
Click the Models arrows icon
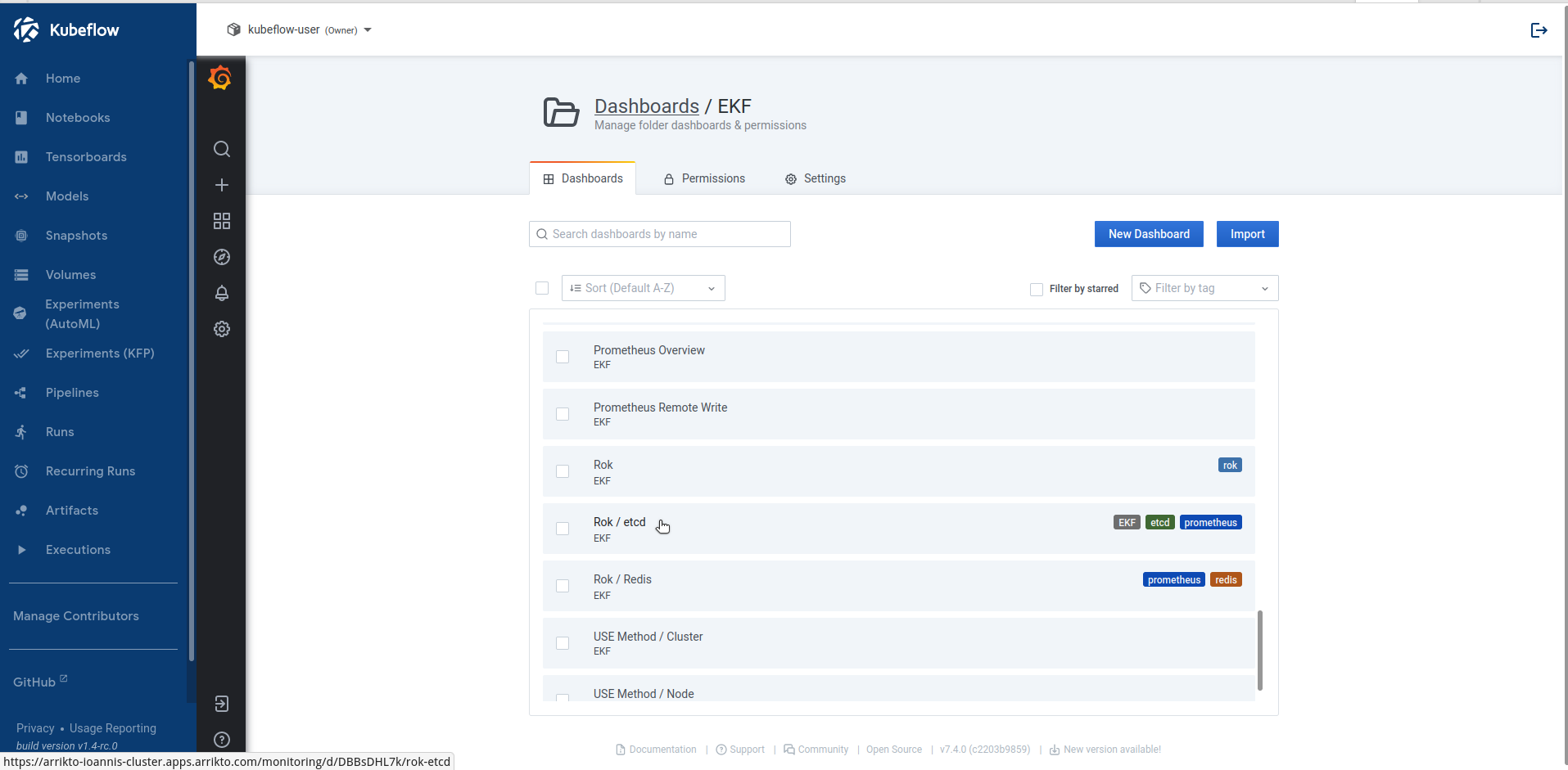(21, 196)
